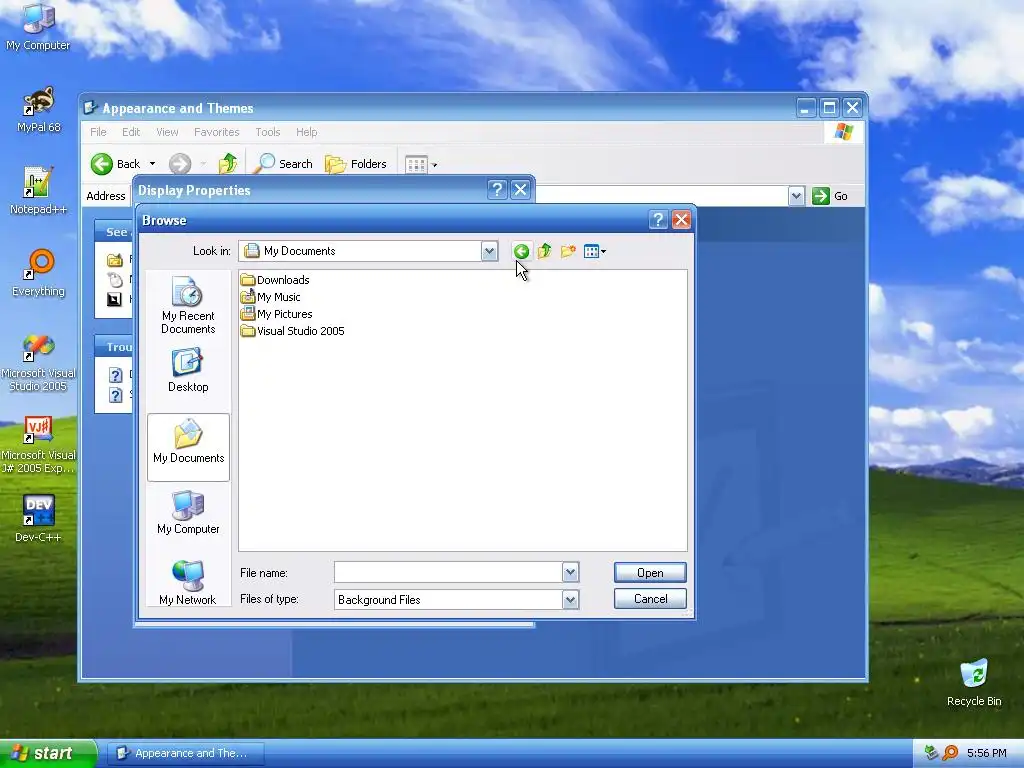The image size is (1024, 768).
Task: Close the Display Properties dialog
Action: 520,190
